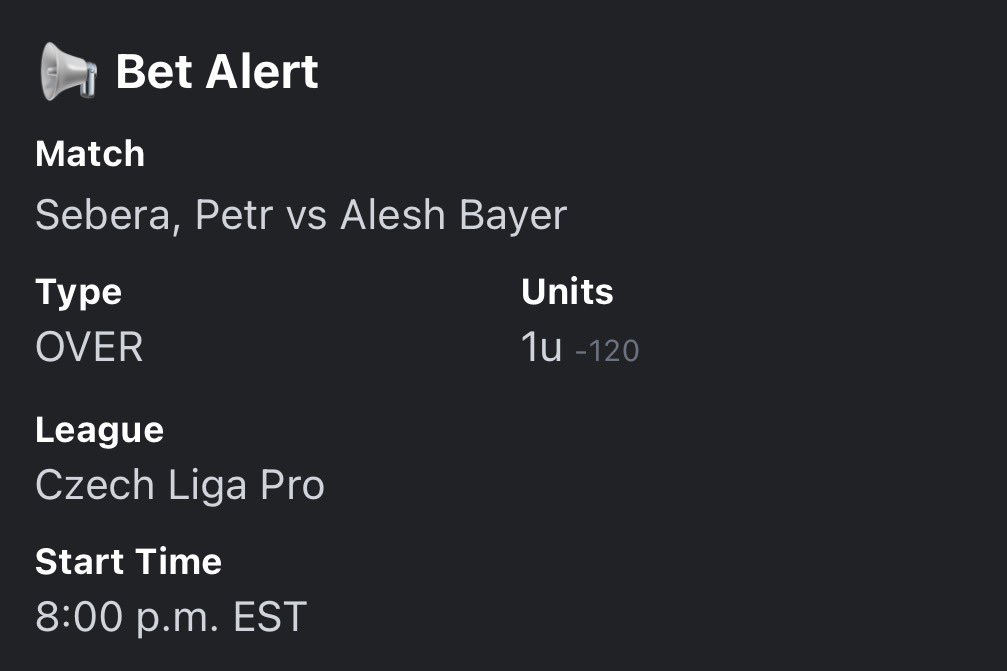
Task: Select the OVER bet type value
Action: [89, 348]
